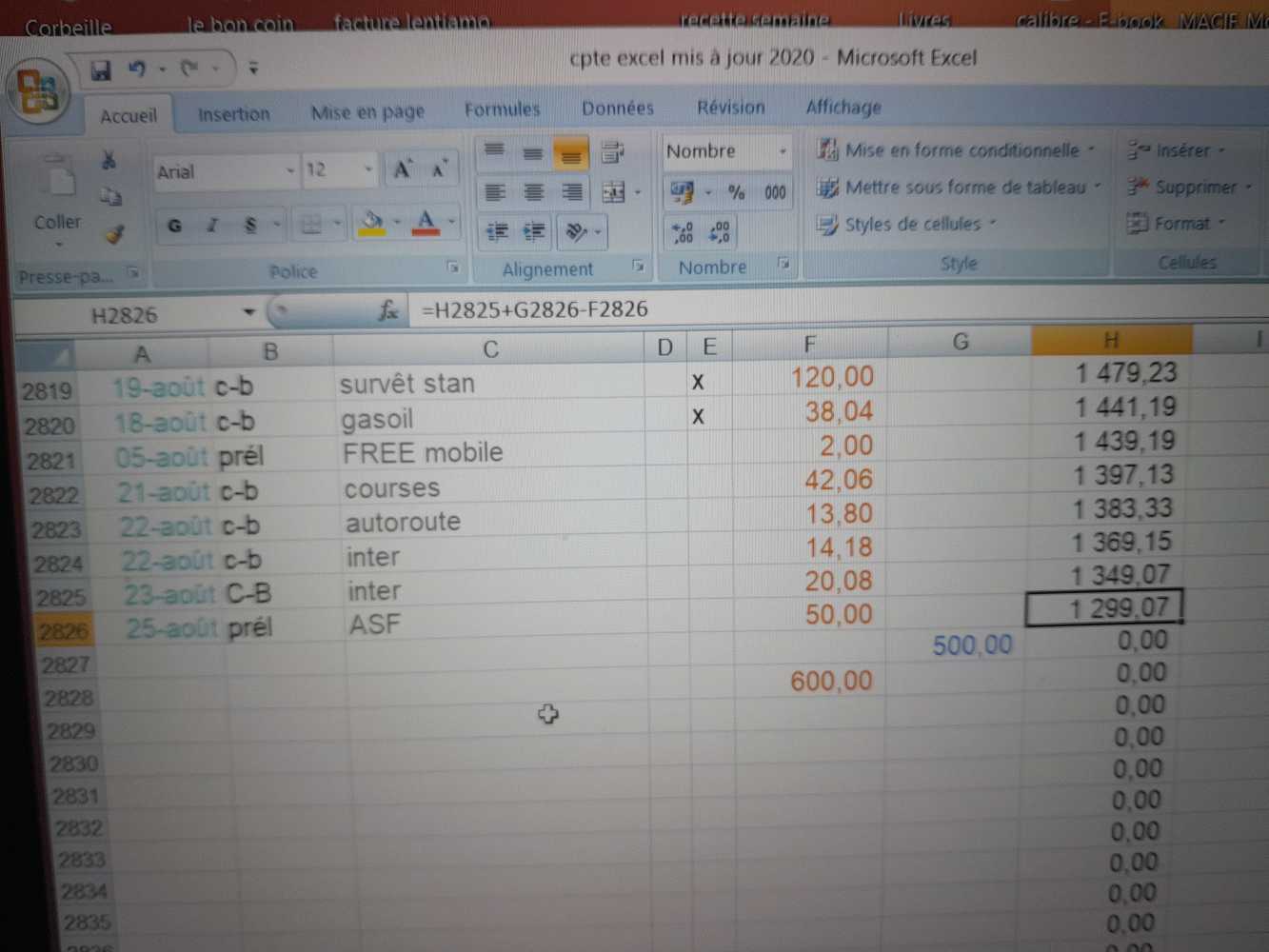Increase decimal places
The width and height of the screenshot is (1269, 952).
click(x=683, y=232)
